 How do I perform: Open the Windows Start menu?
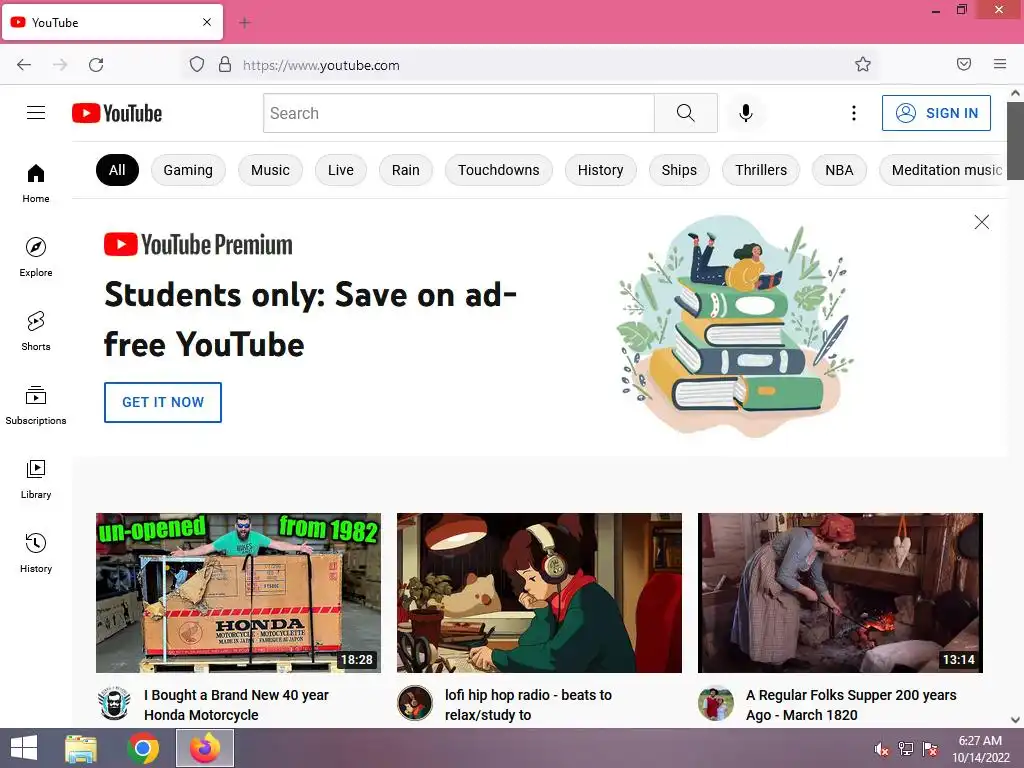pyautogui.click(x=24, y=748)
